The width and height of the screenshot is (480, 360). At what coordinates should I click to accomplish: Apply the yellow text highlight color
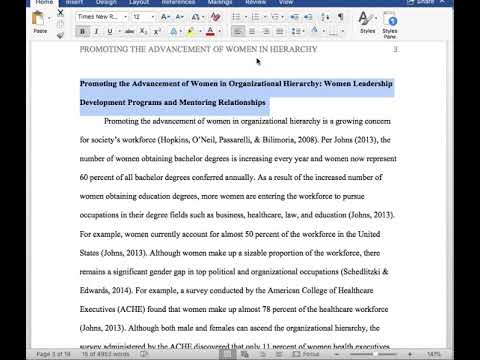tap(190, 31)
